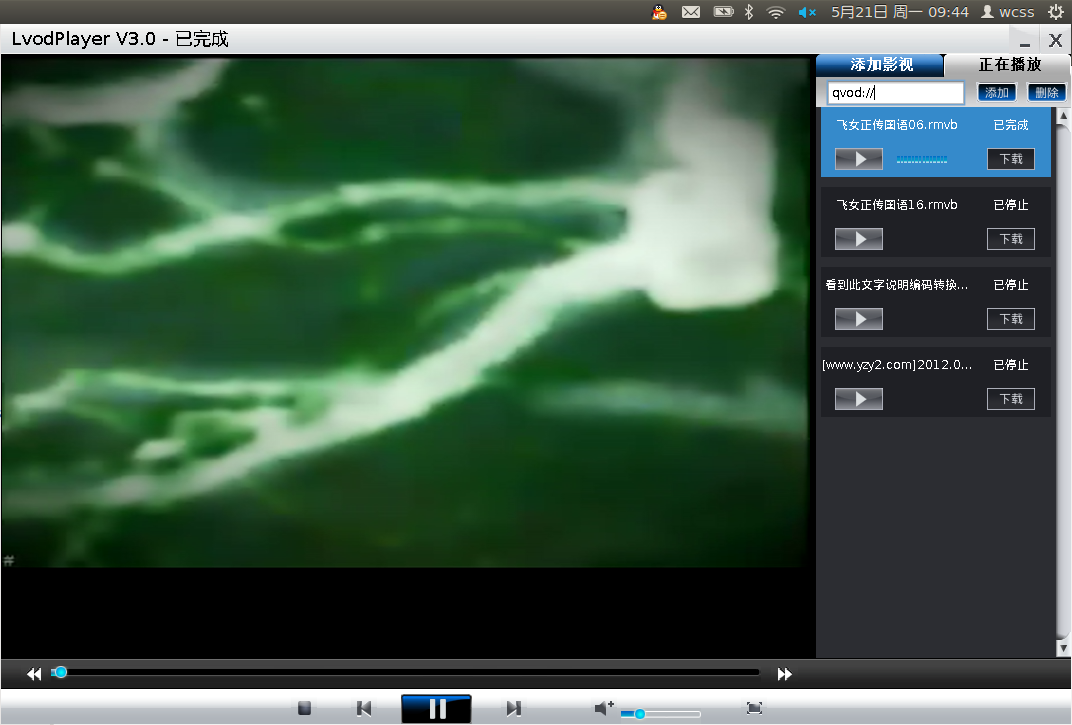This screenshot has height=725, width=1072.
Task: Select 飞女正传国语16.rmvb file name
Action: (x=896, y=205)
